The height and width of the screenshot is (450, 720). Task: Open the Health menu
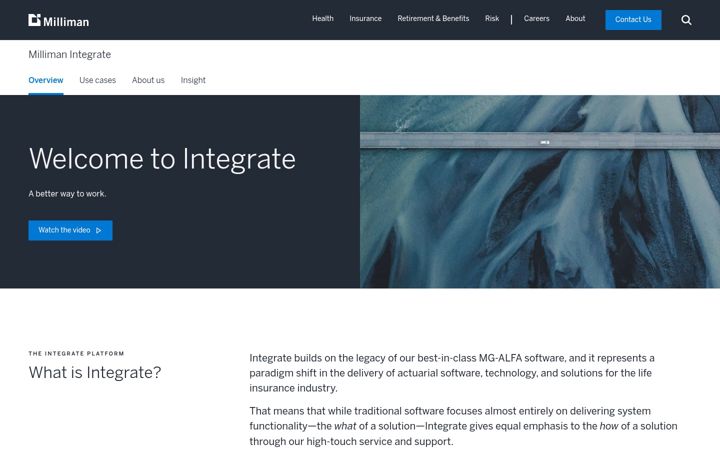(323, 18)
